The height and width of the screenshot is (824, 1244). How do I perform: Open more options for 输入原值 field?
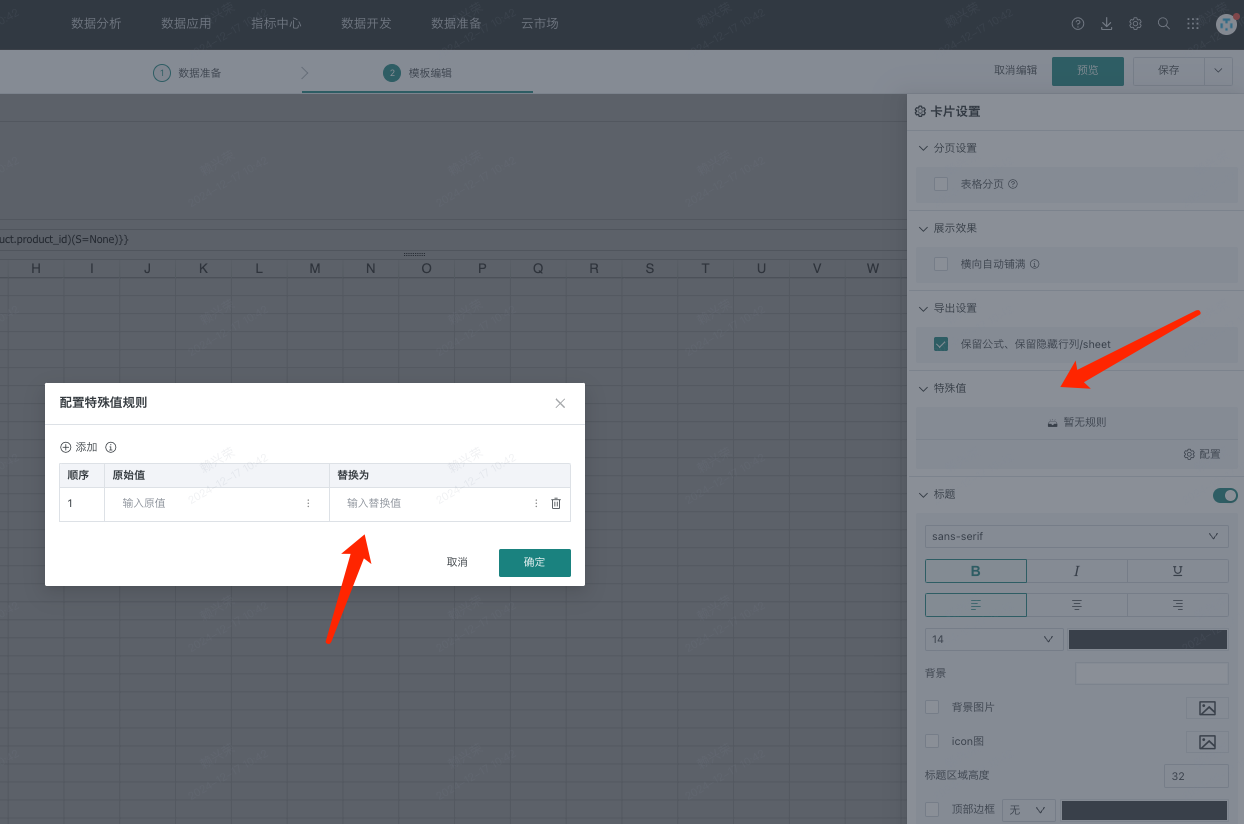point(308,503)
